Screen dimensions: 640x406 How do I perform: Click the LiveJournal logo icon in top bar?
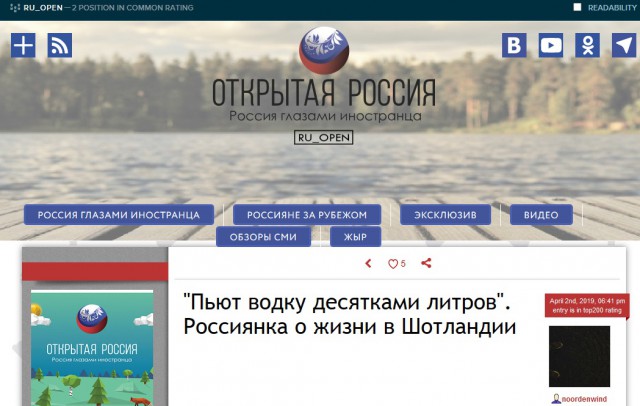tap(15, 8)
